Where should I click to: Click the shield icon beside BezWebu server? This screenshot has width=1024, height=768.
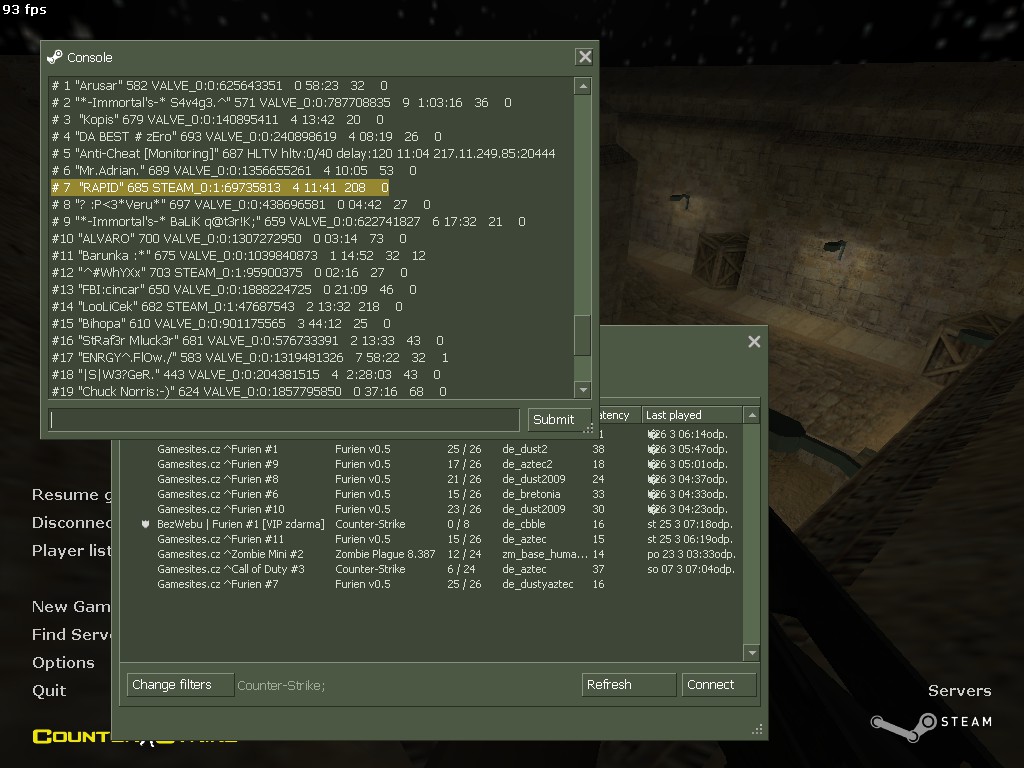point(145,524)
